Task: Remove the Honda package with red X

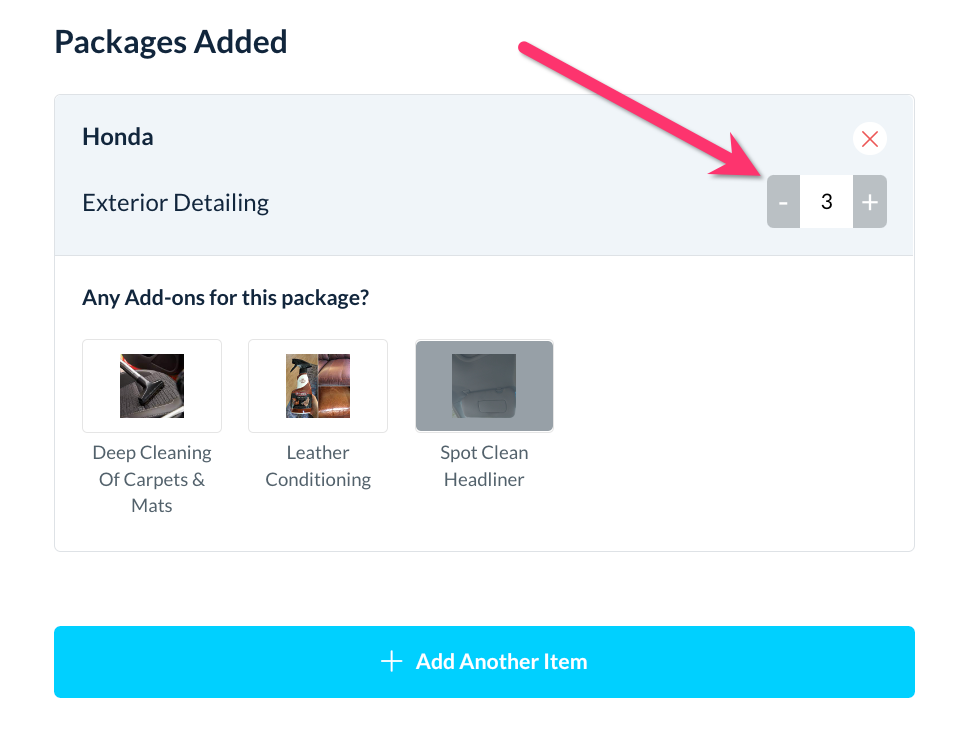Action: (869, 139)
